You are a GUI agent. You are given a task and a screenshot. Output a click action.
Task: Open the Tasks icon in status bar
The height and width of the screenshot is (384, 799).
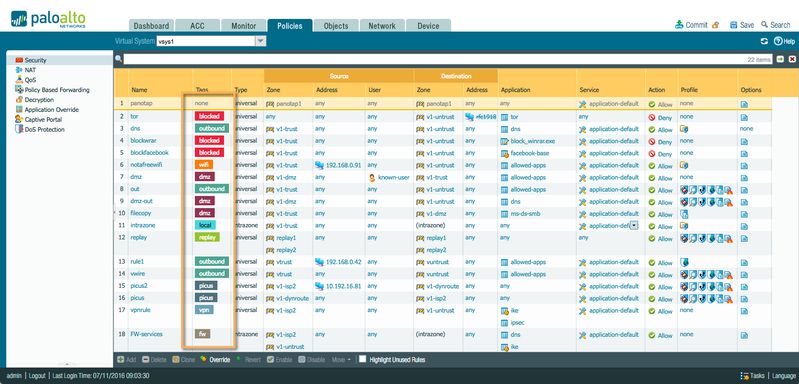point(744,376)
